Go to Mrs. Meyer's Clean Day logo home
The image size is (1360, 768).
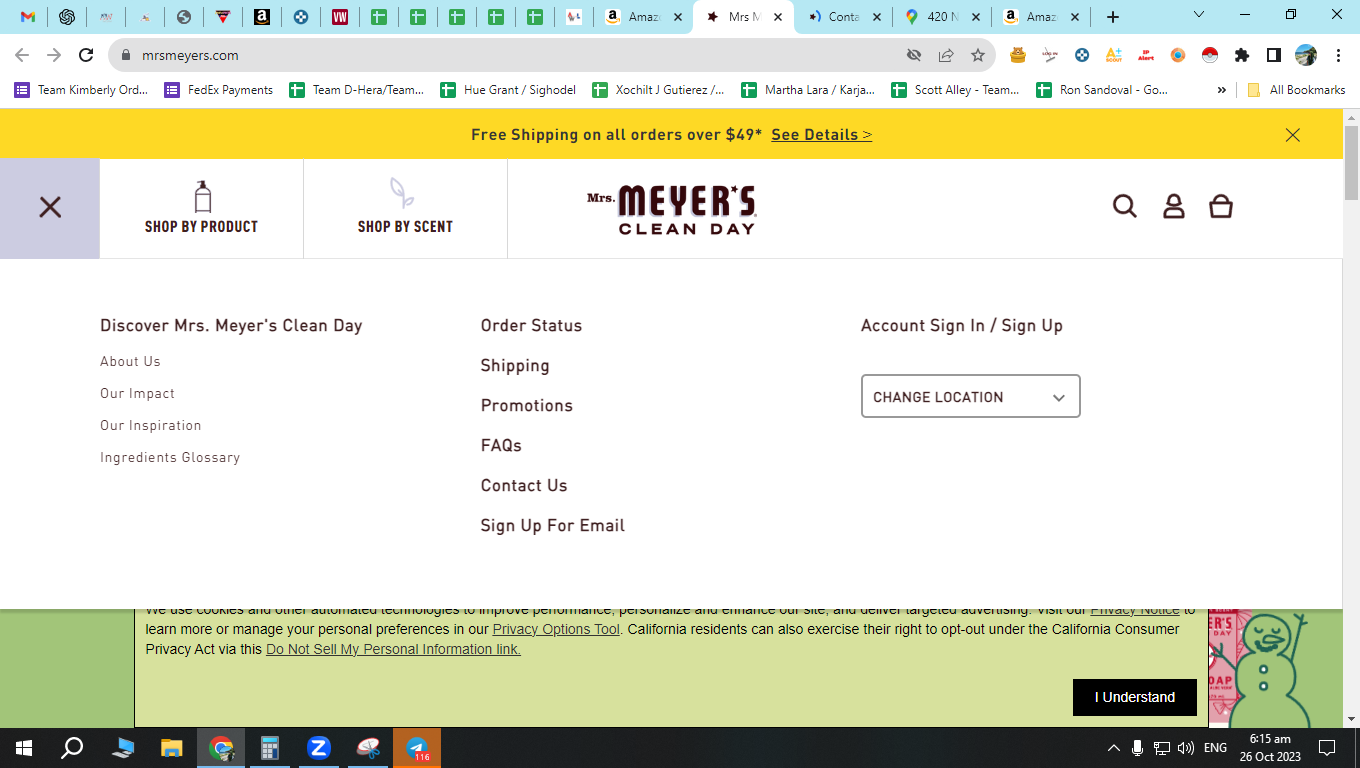click(x=671, y=208)
